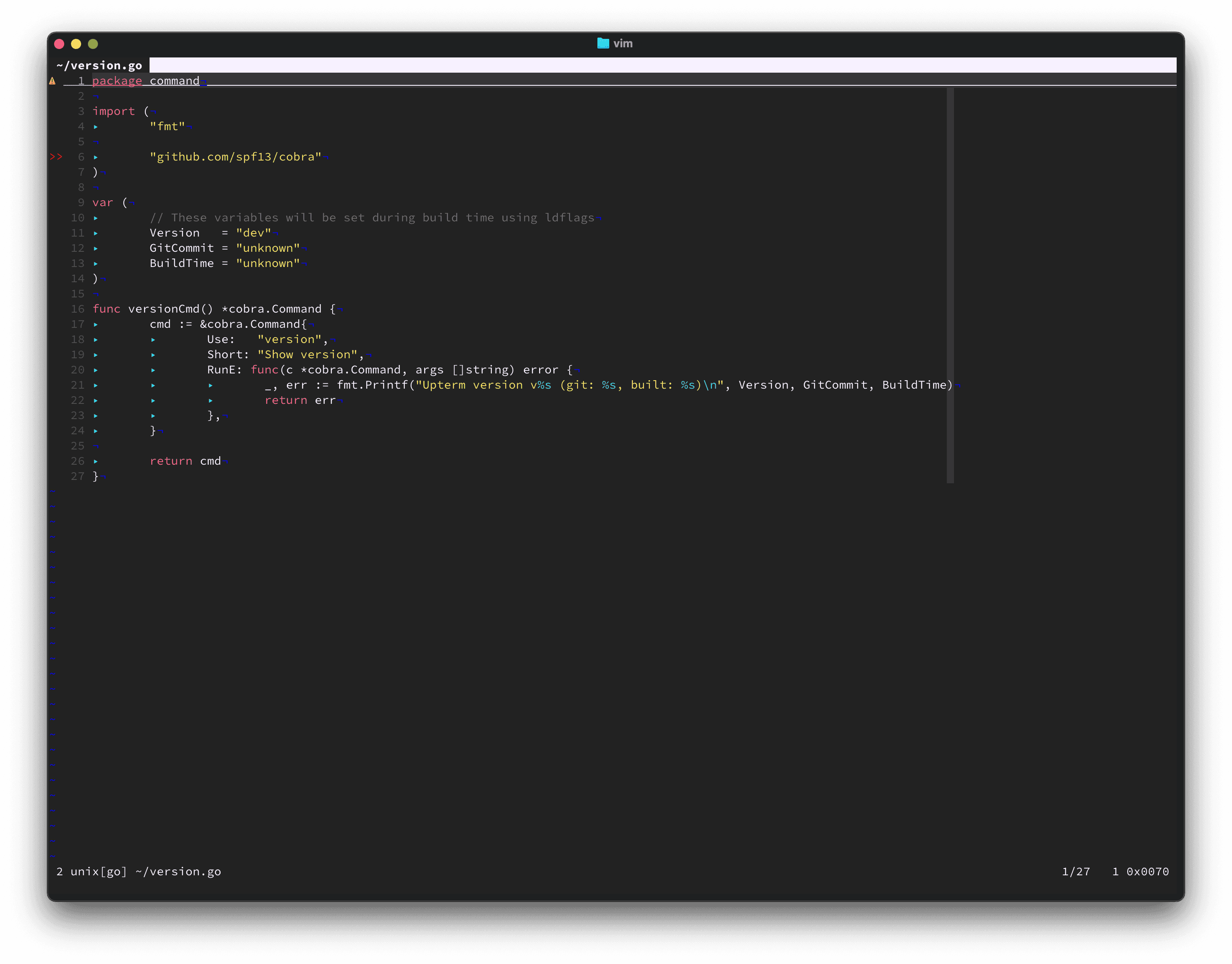Click the red close window button
The height and width of the screenshot is (964, 1232).
pos(59,44)
